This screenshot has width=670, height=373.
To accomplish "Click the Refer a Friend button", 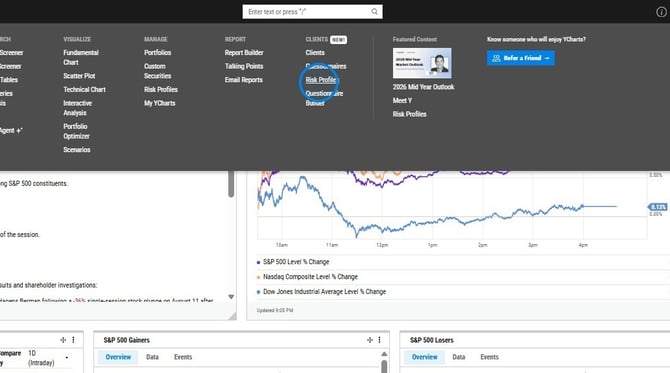I will tap(521, 58).
